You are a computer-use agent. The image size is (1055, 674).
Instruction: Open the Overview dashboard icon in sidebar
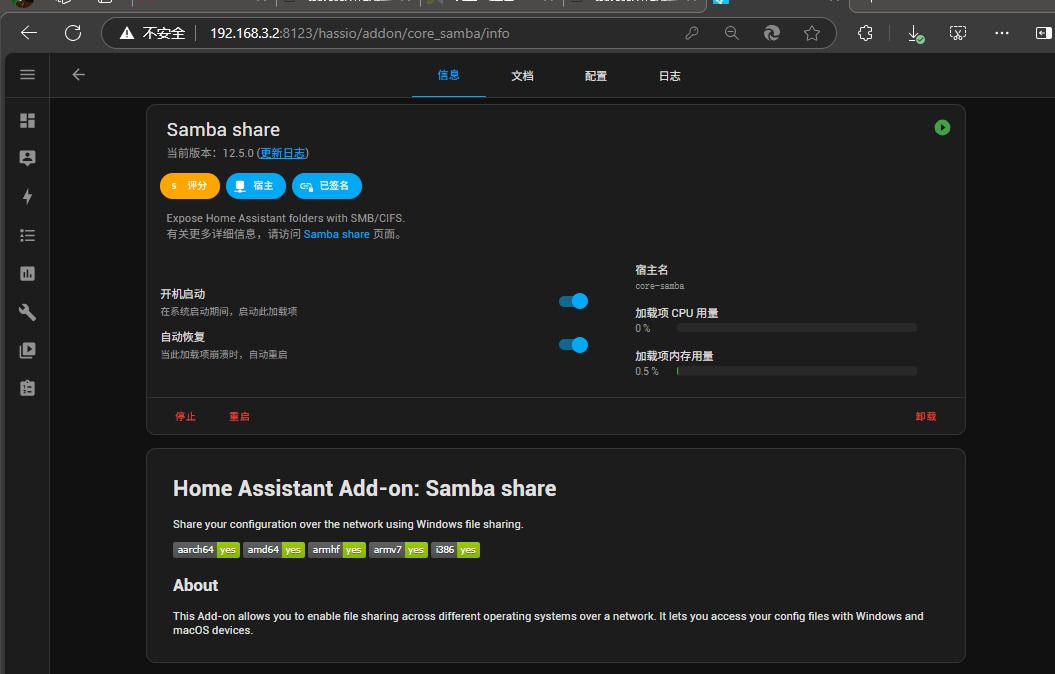click(x=27, y=120)
